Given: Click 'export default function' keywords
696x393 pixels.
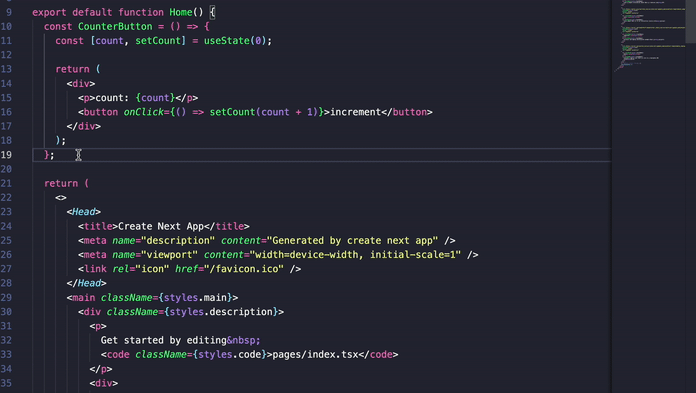Looking at the screenshot, I should (x=98, y=12).
